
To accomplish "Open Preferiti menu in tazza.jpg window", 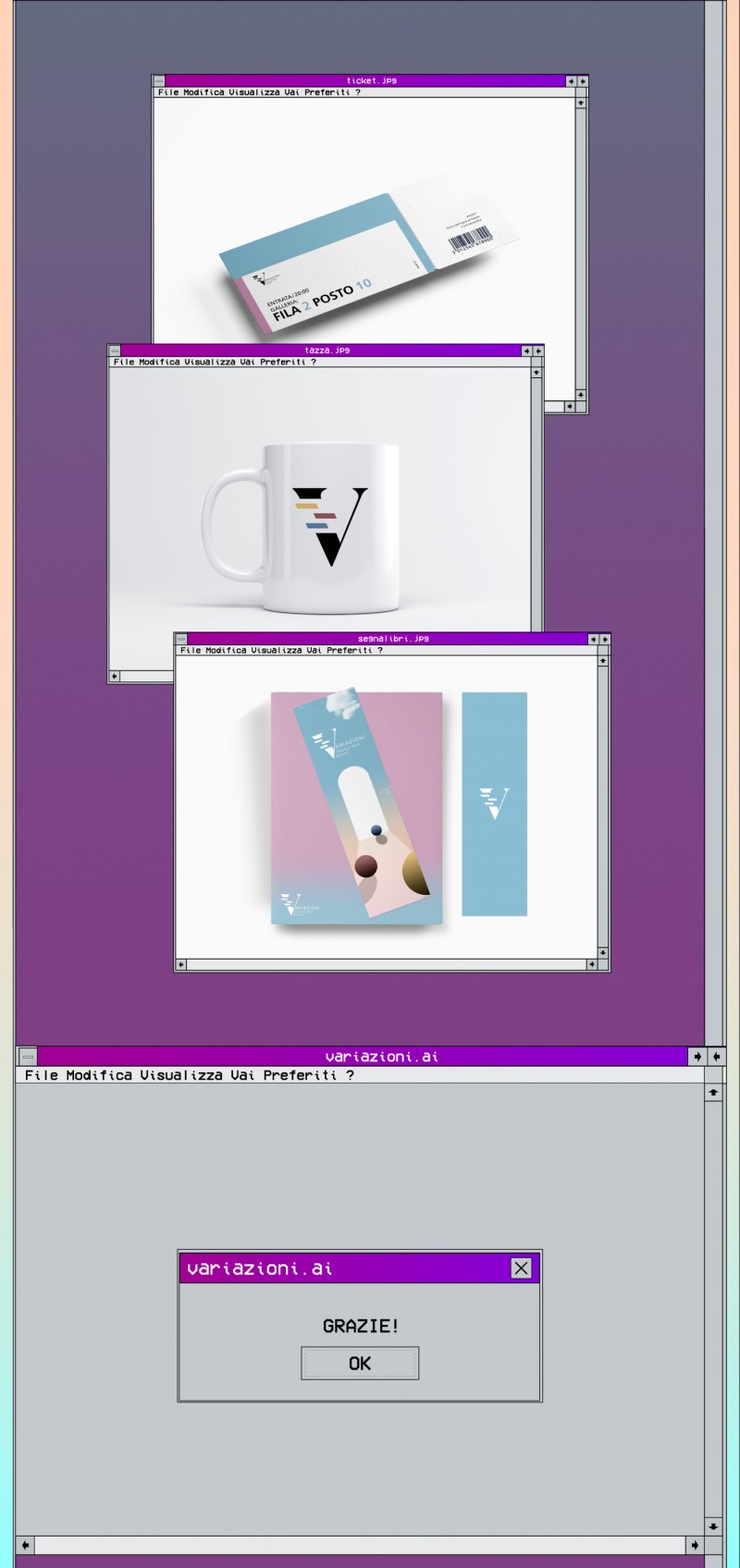I will click(x=282, y=362).
